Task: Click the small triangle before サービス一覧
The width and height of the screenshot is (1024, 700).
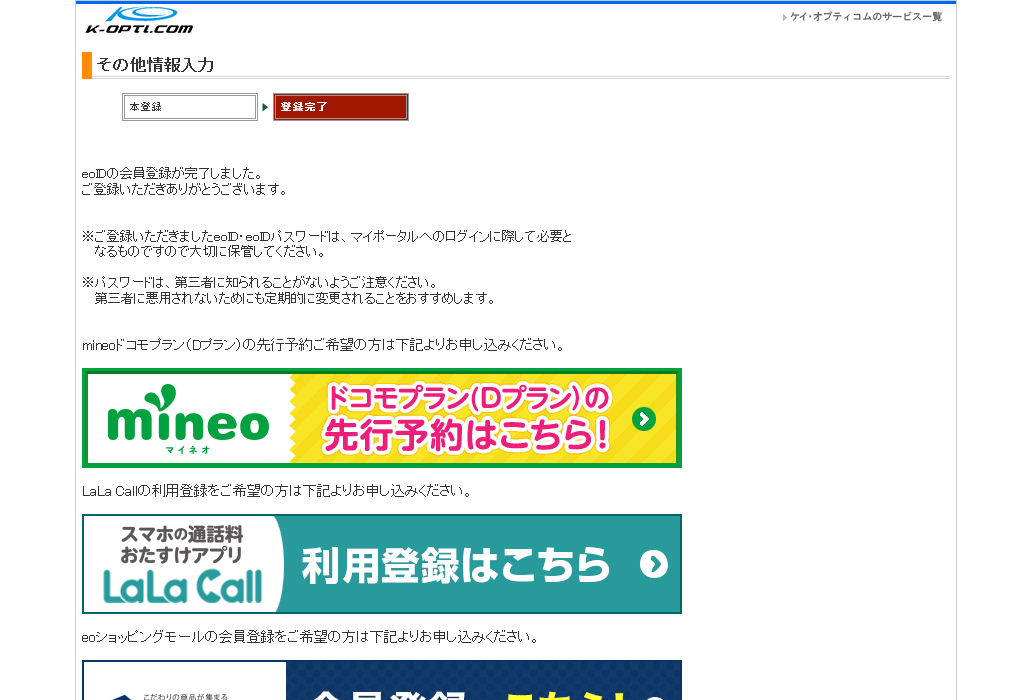Action: click(784, 18)
